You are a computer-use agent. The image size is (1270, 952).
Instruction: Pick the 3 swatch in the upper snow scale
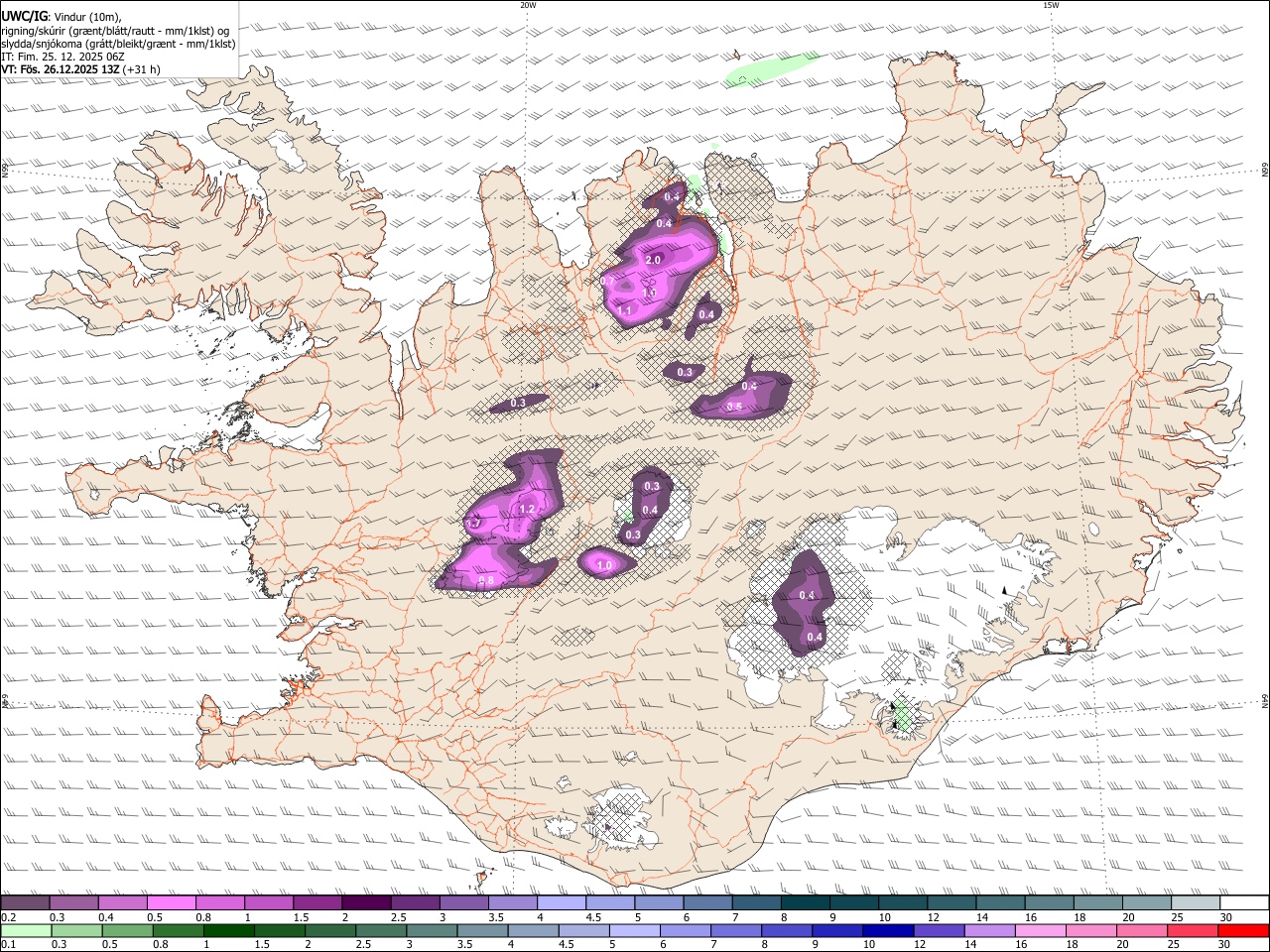coord(463,902)
